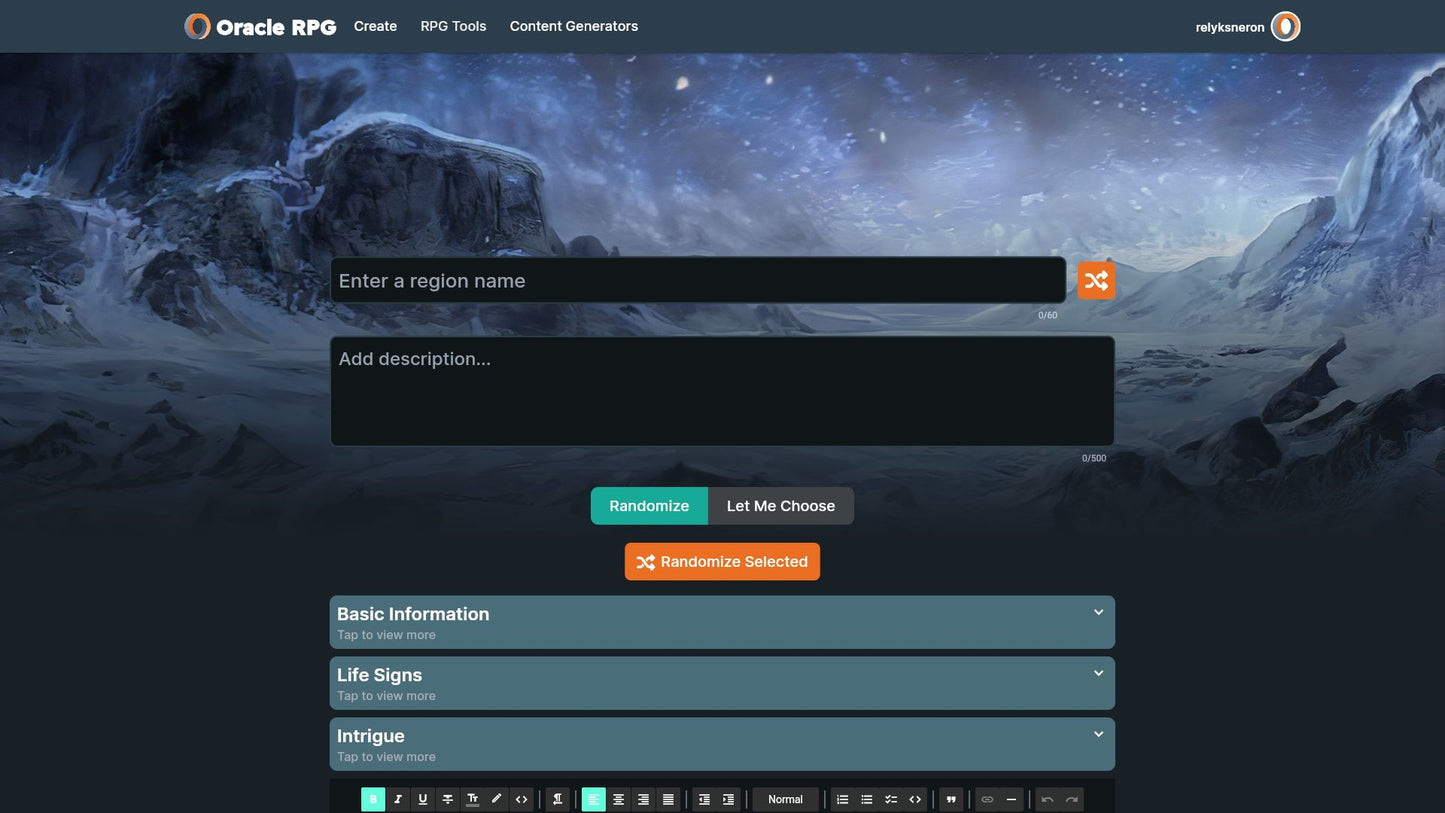
Task: Apply underline formatting to the text
Action: point(422,799)
